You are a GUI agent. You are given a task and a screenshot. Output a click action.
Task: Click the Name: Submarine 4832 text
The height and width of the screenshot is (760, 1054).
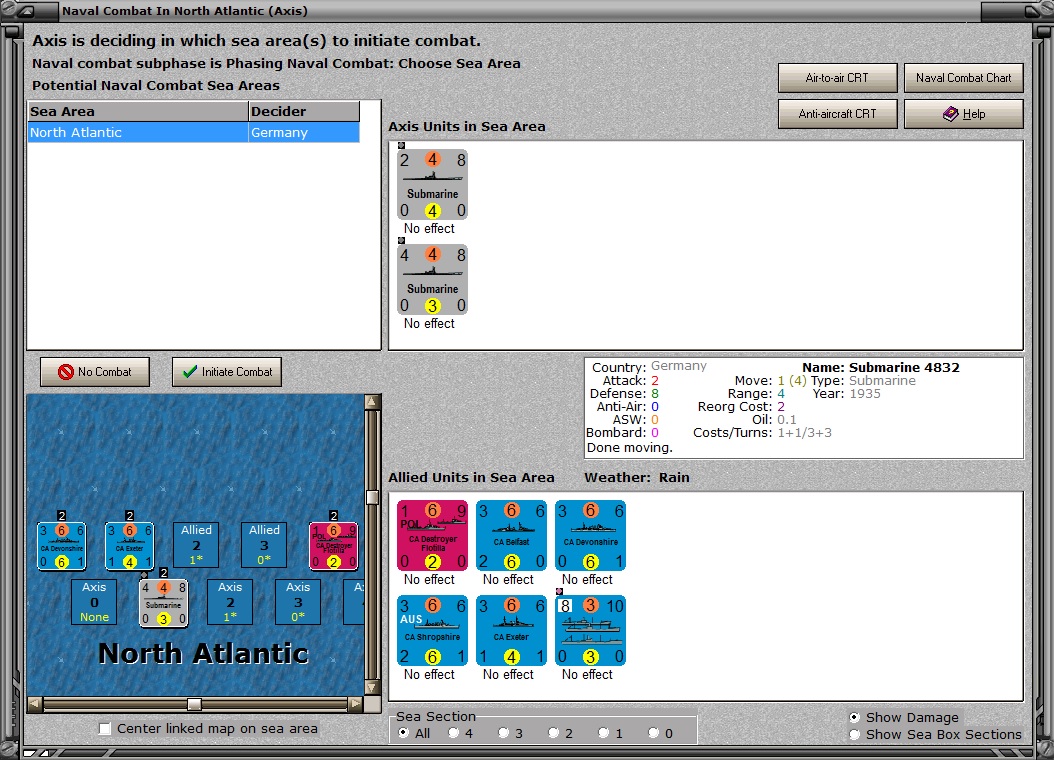881,368
